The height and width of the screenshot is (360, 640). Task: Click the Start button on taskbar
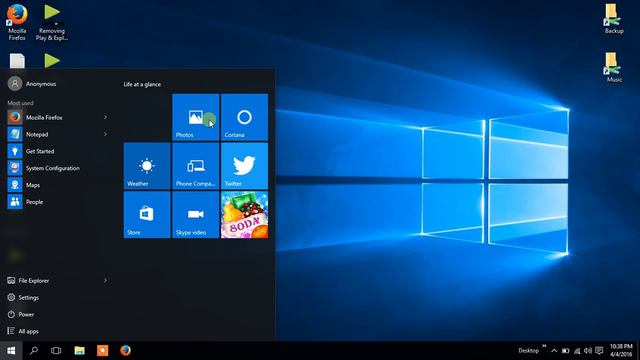[11, 351]
